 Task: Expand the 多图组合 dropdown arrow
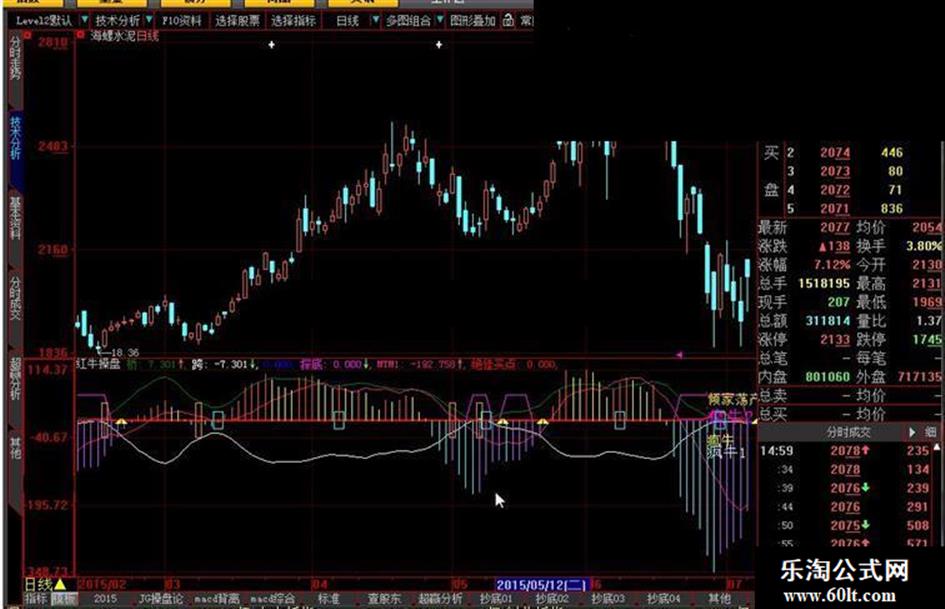pyautogui.click(x=439, y=20)
